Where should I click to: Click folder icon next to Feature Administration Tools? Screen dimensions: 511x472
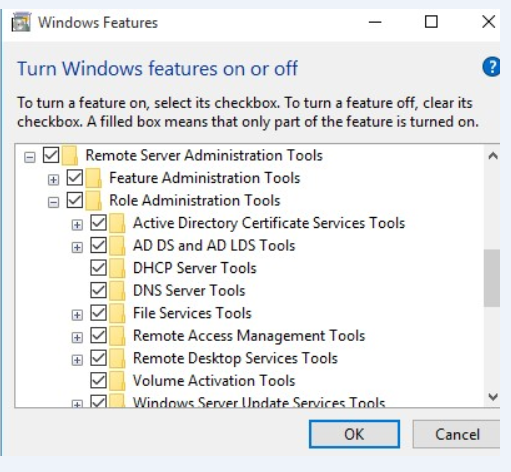[x=93, y=178]
